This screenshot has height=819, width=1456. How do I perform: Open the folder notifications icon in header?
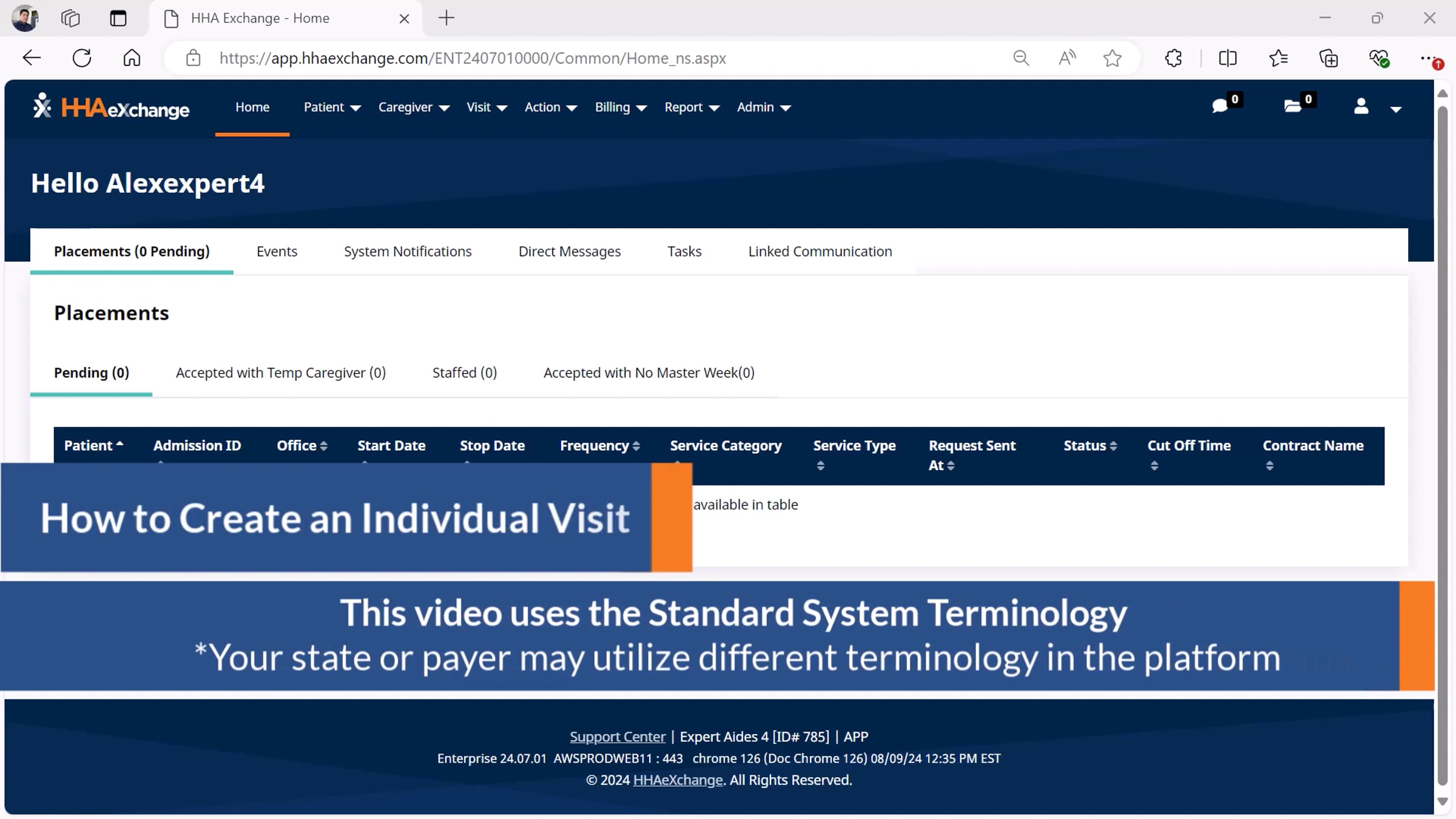[x=1293, y=107]
